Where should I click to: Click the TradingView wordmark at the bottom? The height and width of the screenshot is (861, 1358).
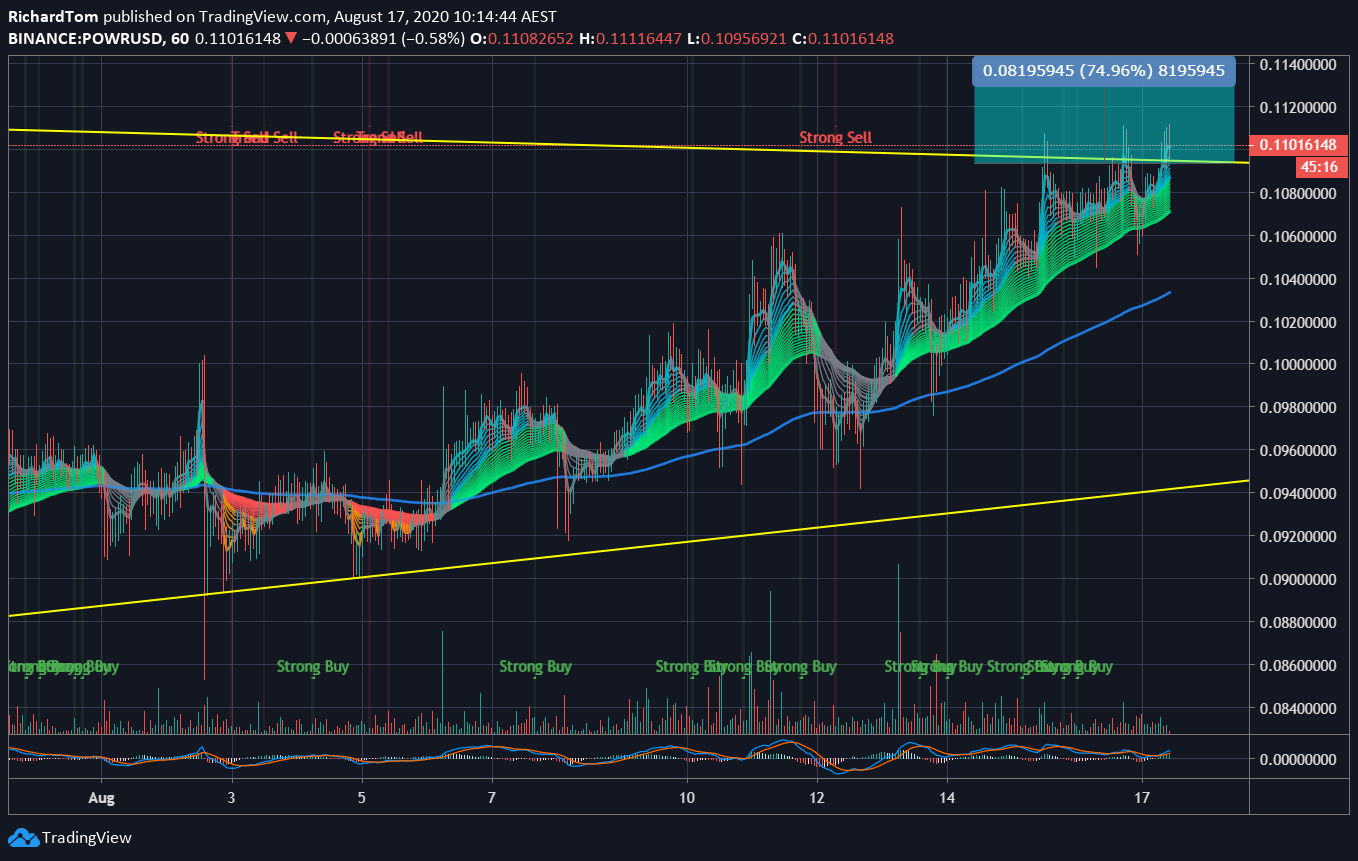(x=87, y=838)
